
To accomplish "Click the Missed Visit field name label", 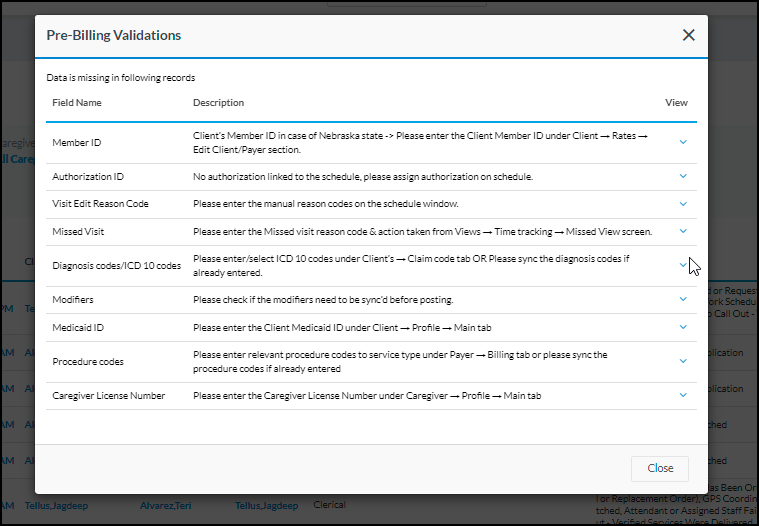I will click(x=79, y=231).
